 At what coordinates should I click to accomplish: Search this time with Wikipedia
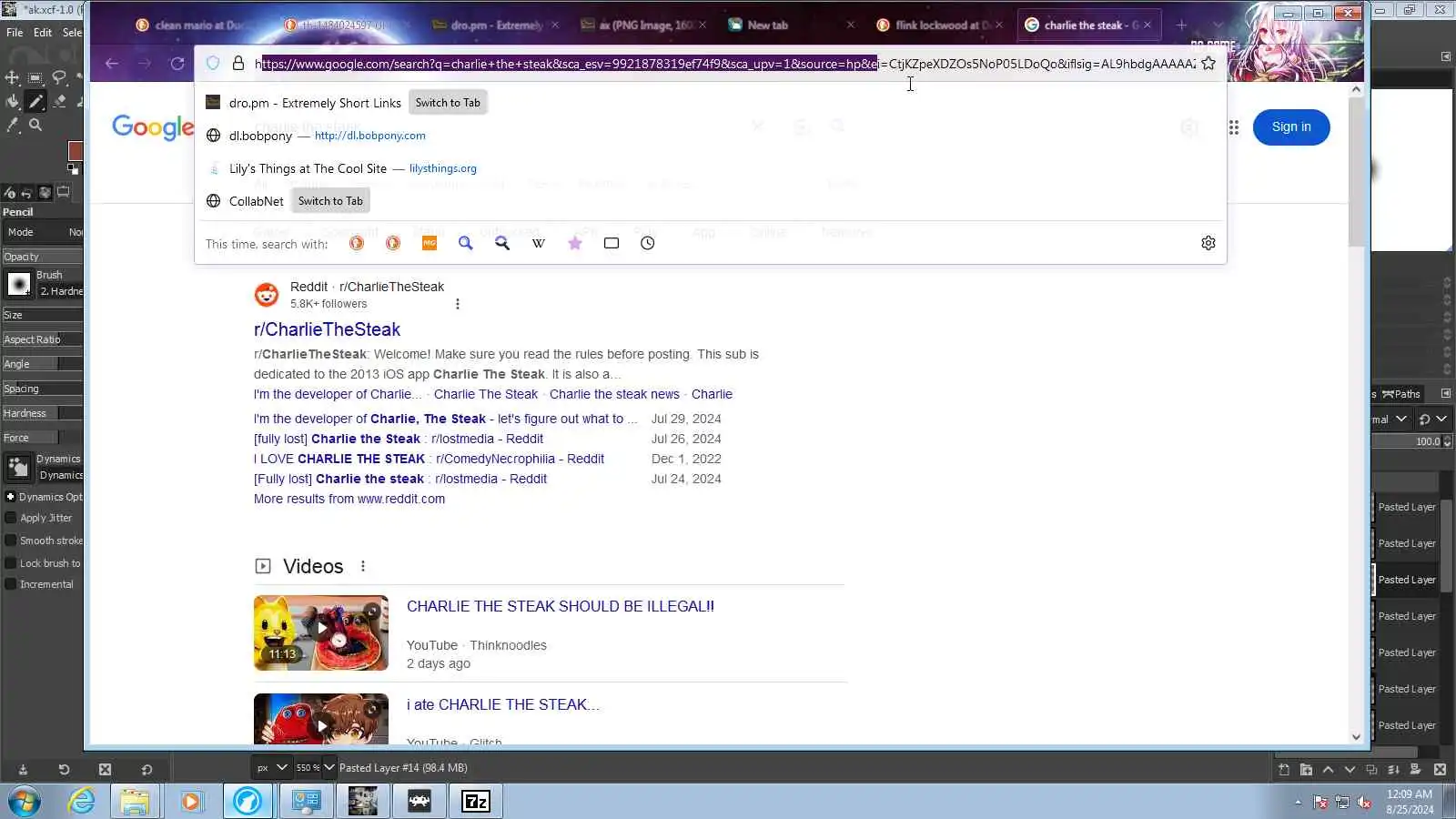tap(539, 243)
